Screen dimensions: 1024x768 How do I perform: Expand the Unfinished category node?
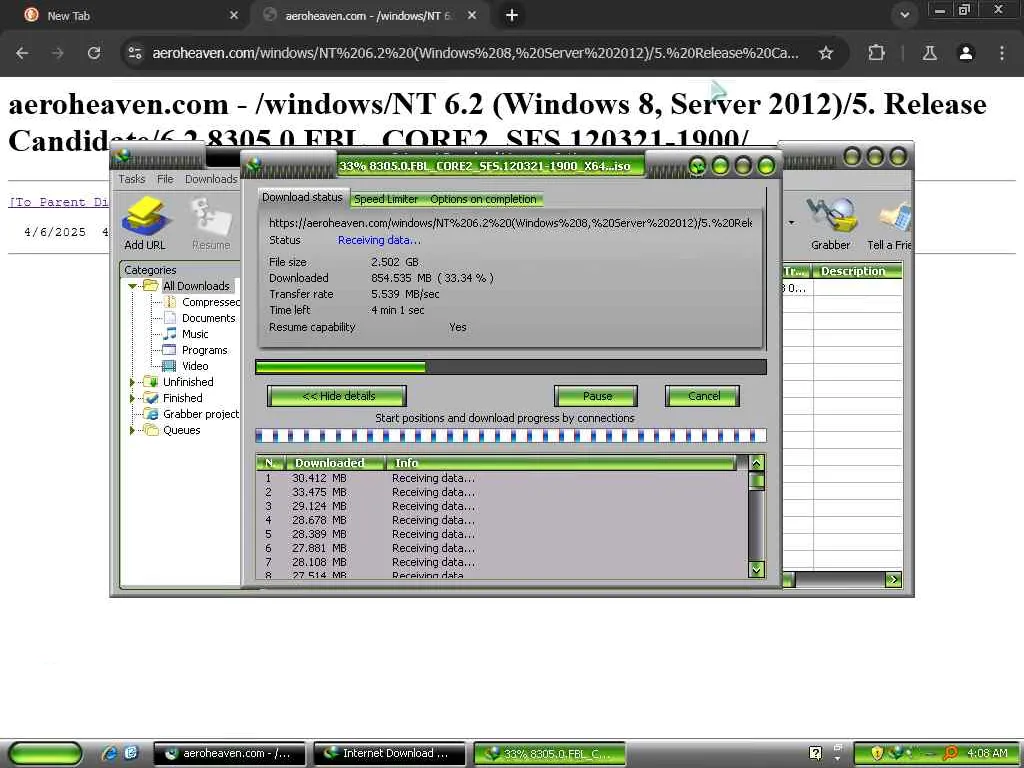click(x=132, y=382)
